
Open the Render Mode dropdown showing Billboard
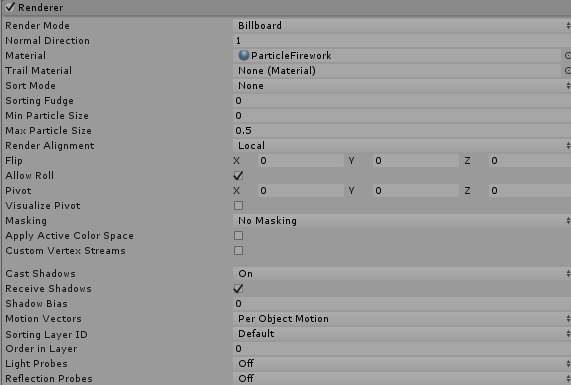coord(402,25)
